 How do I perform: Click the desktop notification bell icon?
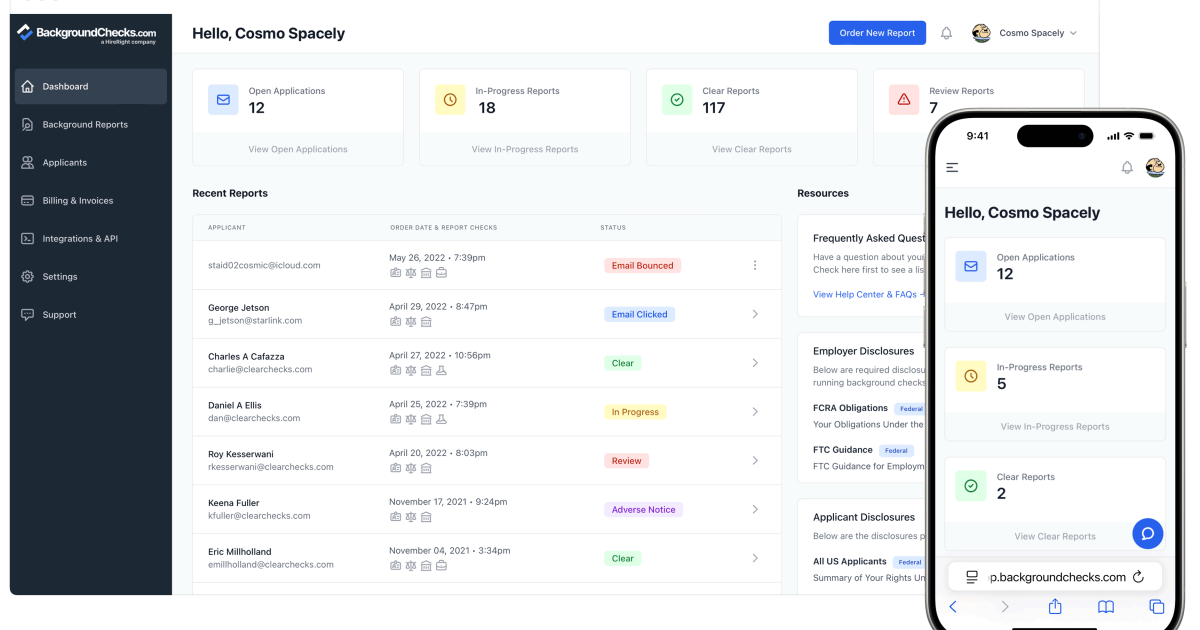click(x=946, y=33)
